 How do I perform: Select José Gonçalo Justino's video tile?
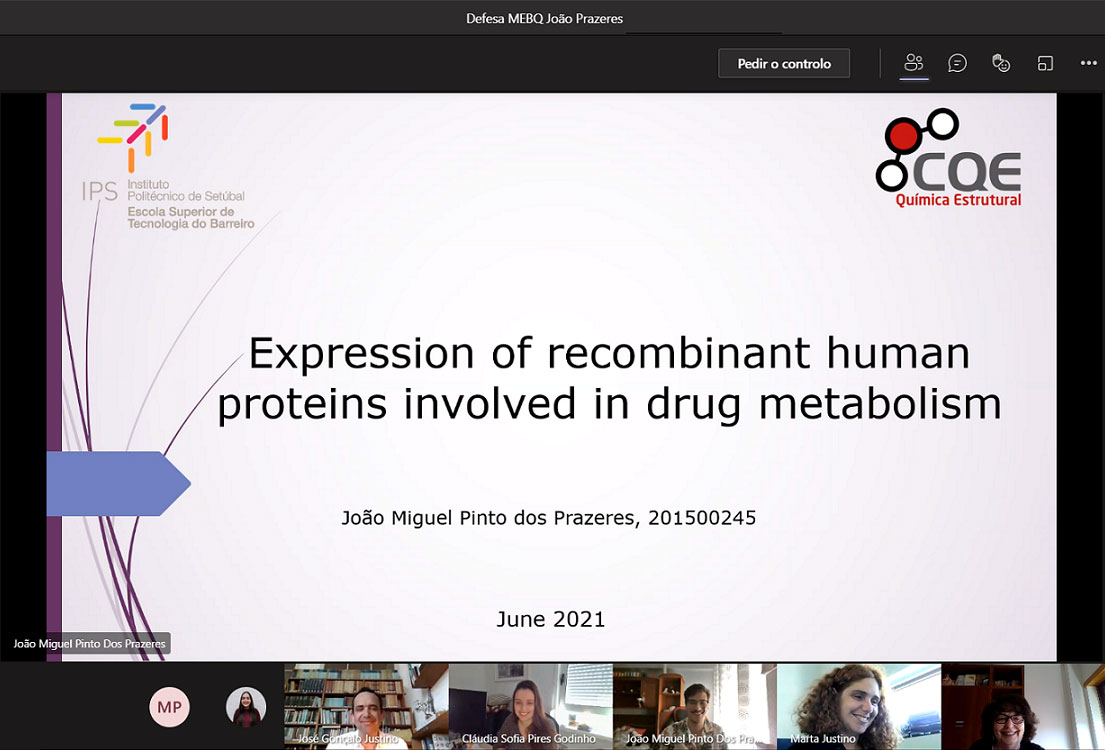[x=365, y=705]
